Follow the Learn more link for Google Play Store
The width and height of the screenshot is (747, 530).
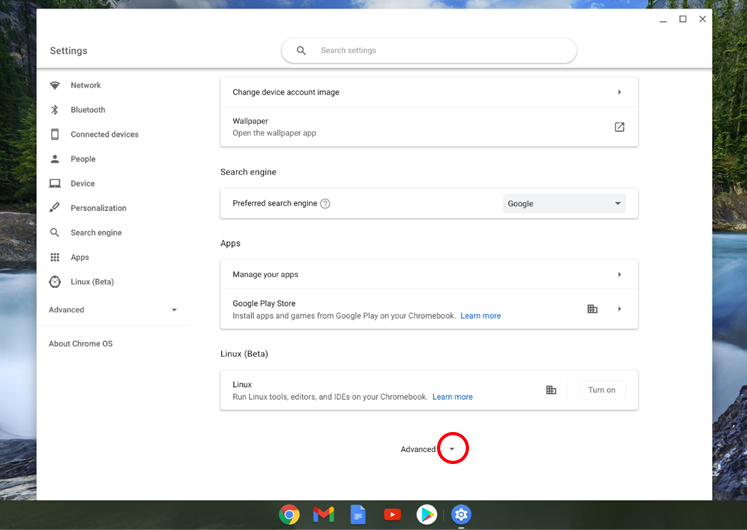[480, 316]
